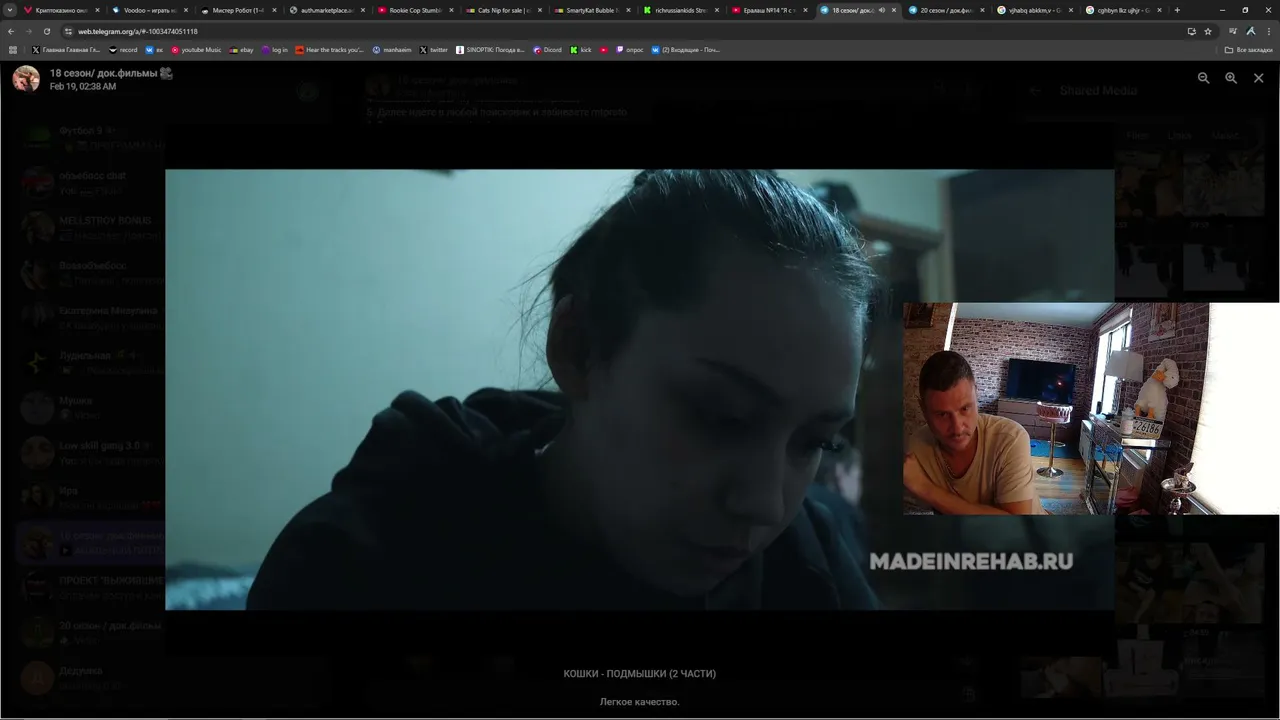Open the X Главная bookmark
Viewport: 1280px width, 720px height.
tap(66, 50)
